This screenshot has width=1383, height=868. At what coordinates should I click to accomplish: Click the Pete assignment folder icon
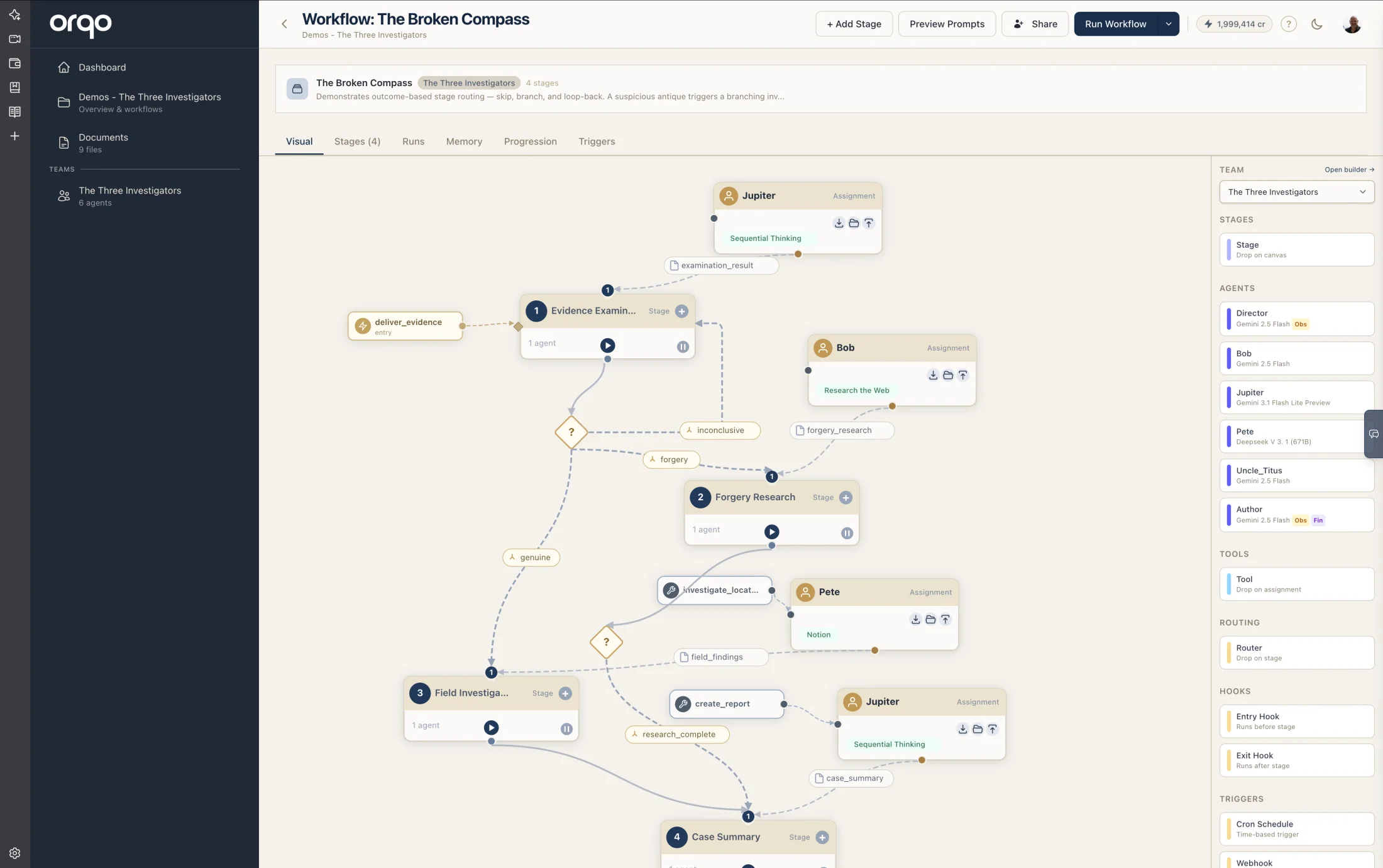coord(930,620)
